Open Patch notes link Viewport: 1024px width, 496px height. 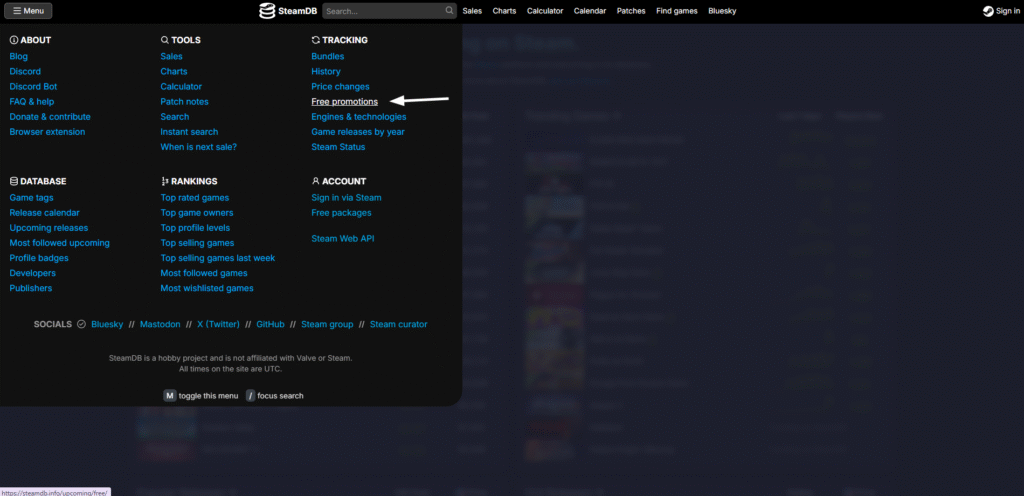point(184,102)
